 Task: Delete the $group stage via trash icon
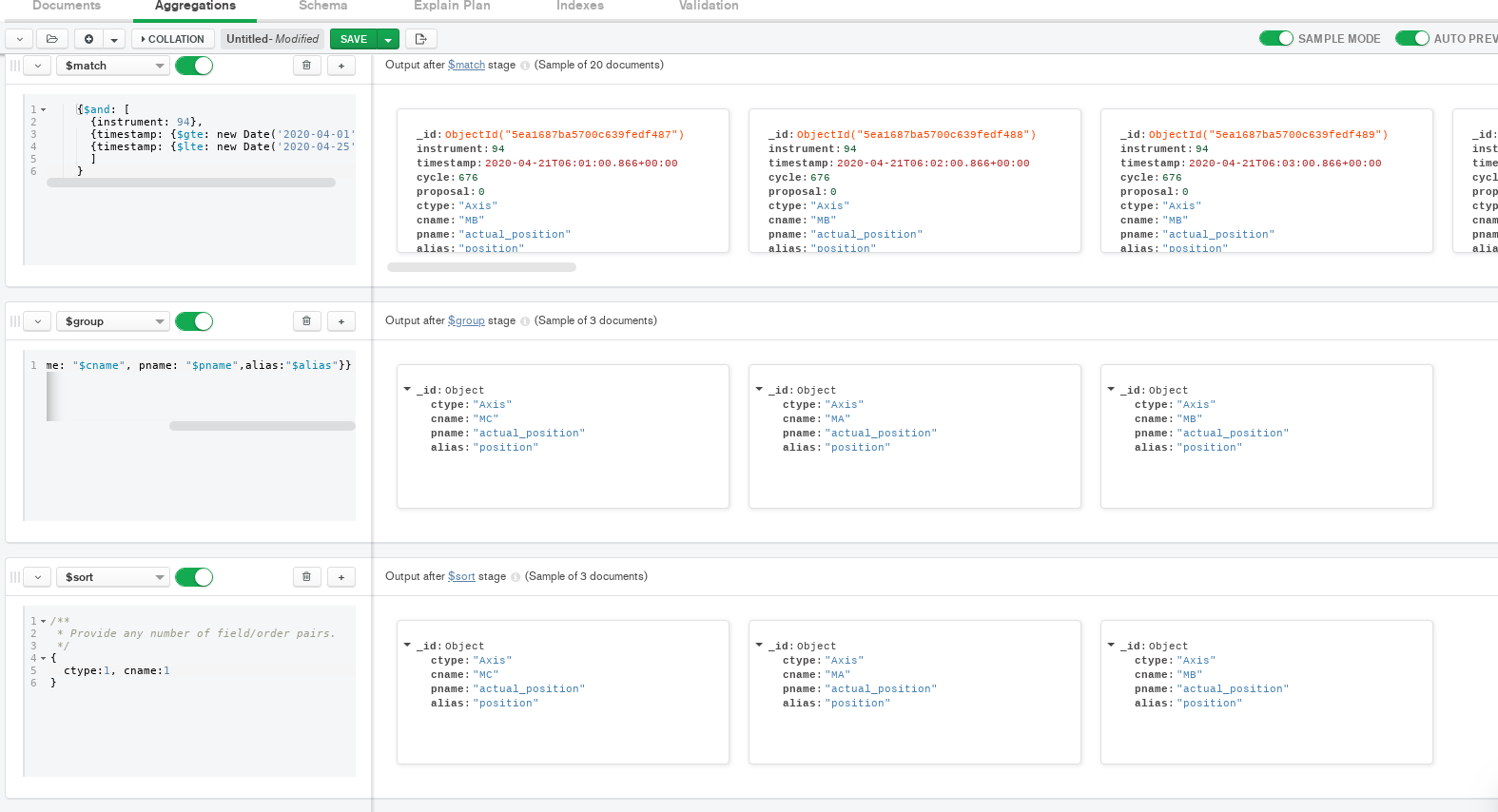(x=306, y=321)
